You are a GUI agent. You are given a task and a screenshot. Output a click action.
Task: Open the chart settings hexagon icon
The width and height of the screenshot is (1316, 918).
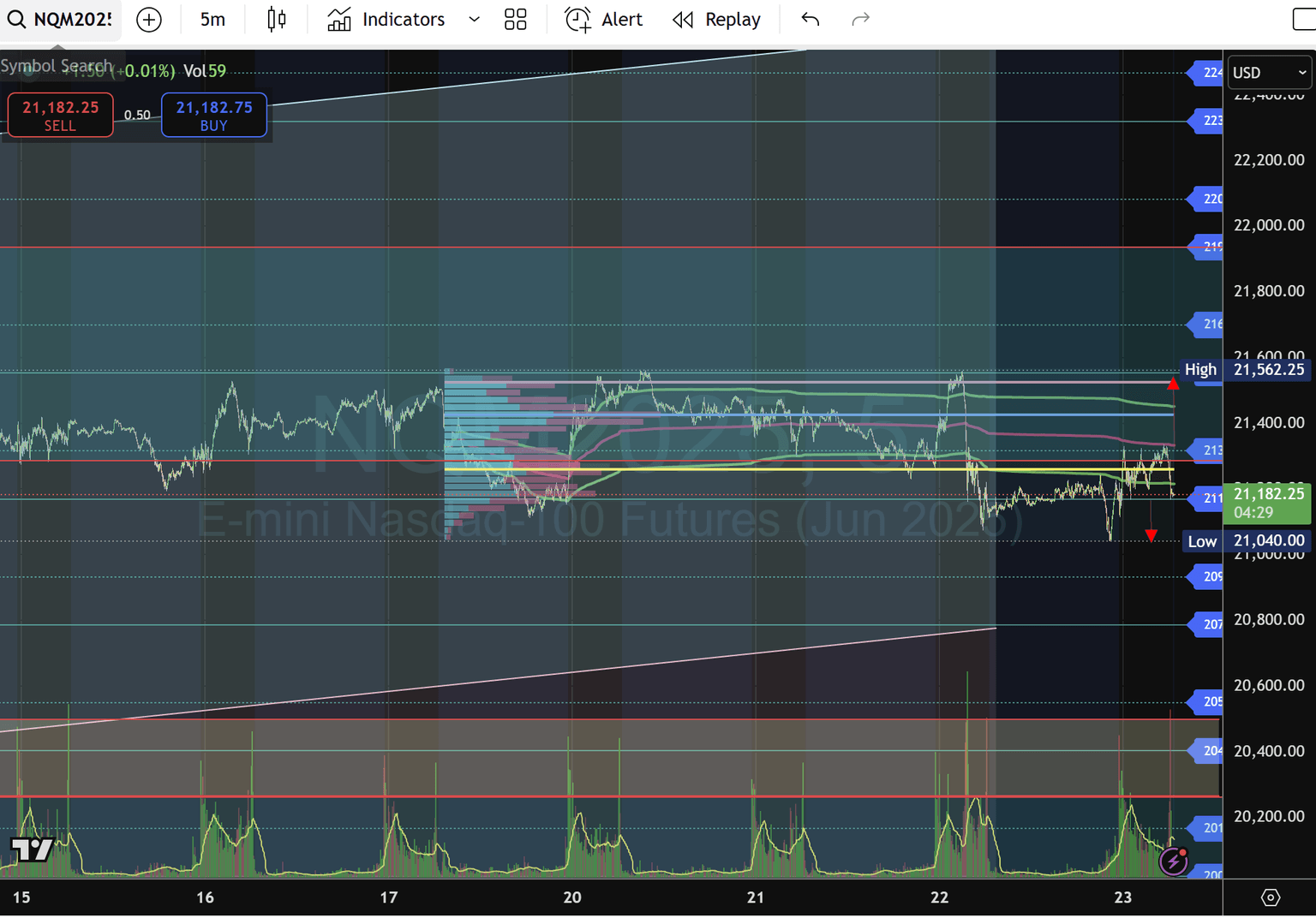tap(1271, 897)
